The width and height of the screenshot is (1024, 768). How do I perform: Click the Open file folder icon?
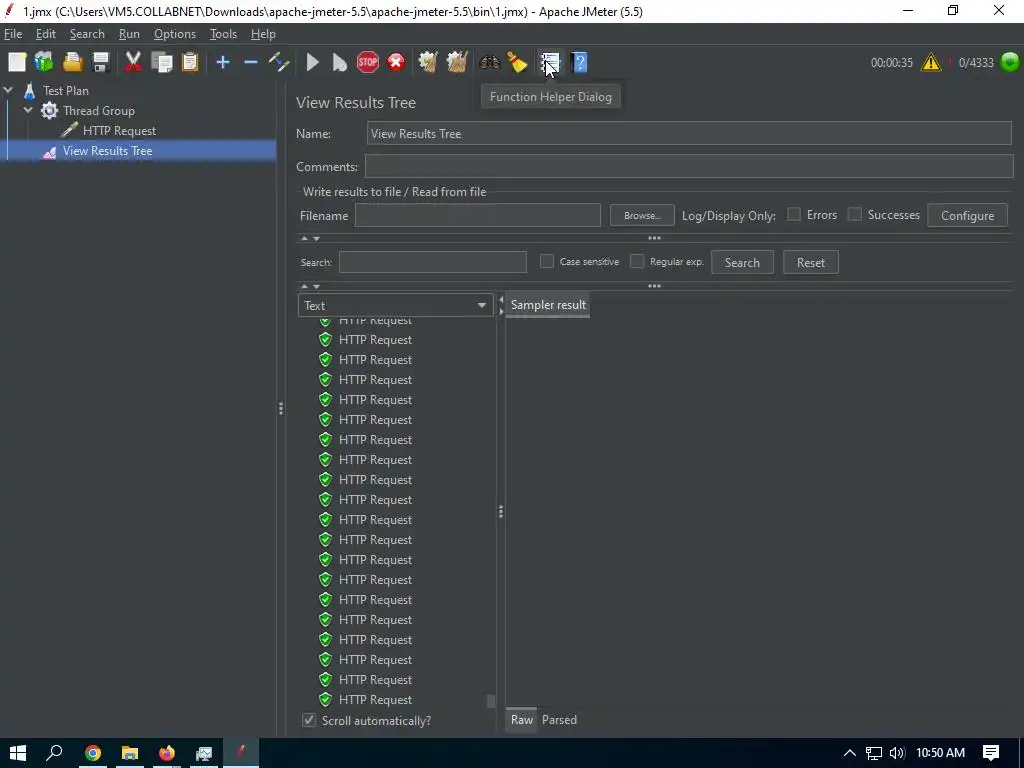(x=72, y=62)
